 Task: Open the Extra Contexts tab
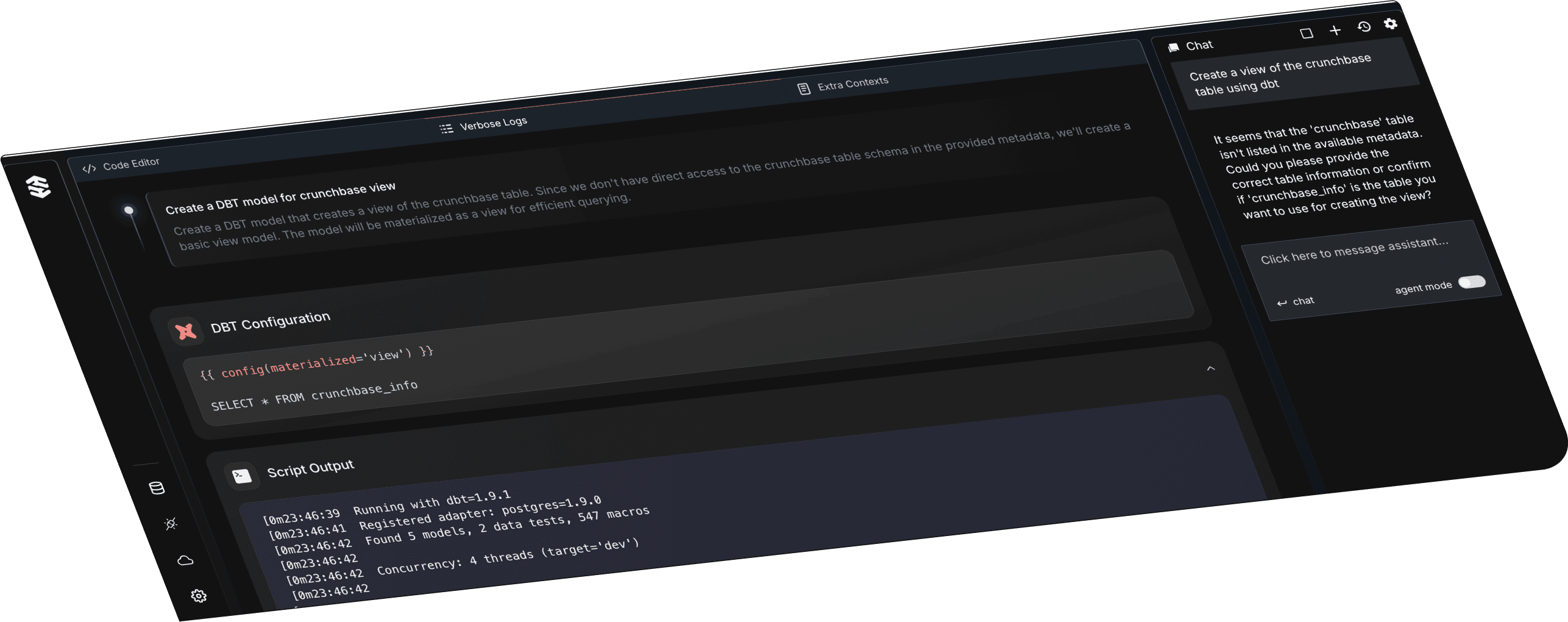tap(843, 85)
